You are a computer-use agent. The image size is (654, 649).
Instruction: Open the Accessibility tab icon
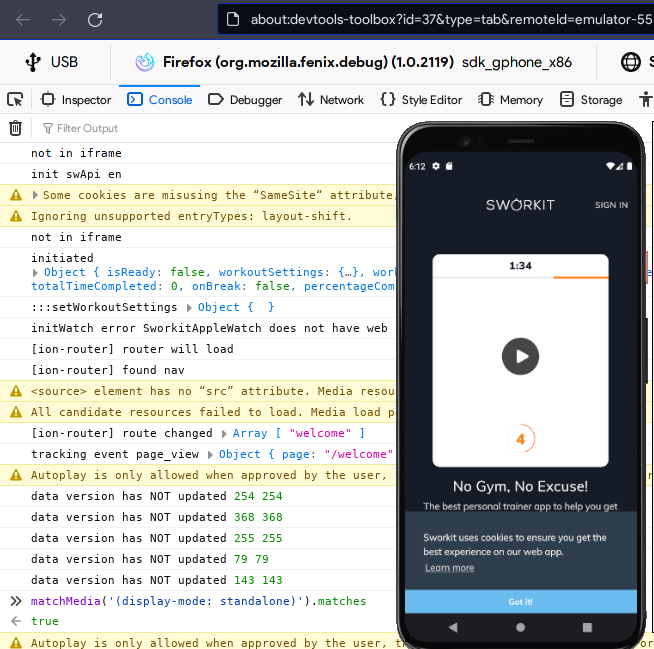click(x=645, y=100)
